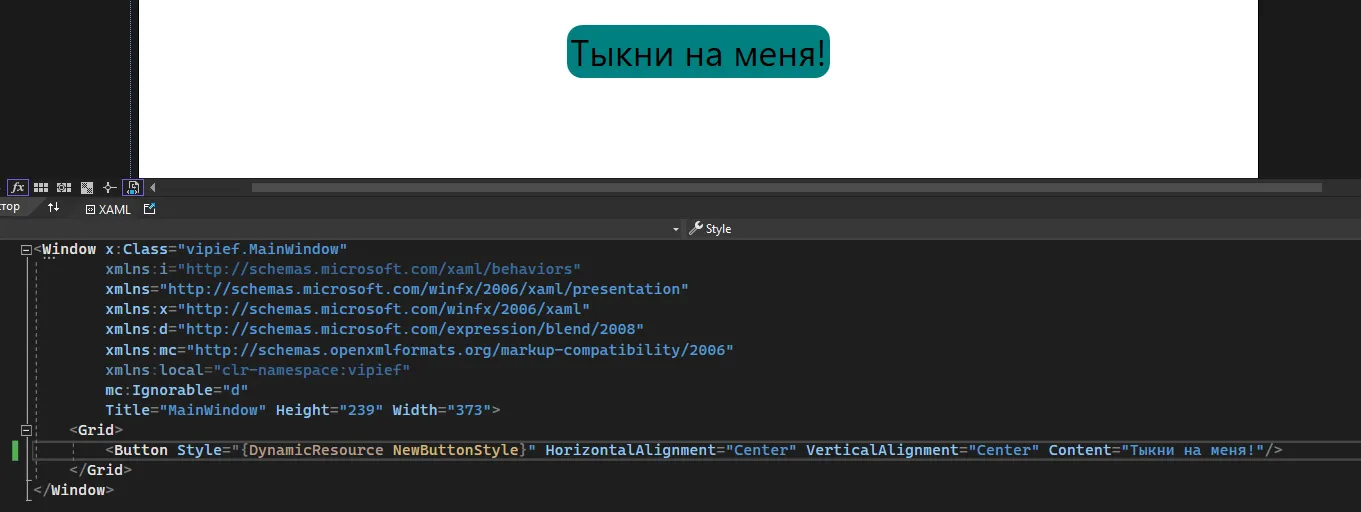Image resolution: width=1361 pixels, height=512 pixels.
Task: Click the "clr-namespace:vipief" value
Action: point(311,369)
